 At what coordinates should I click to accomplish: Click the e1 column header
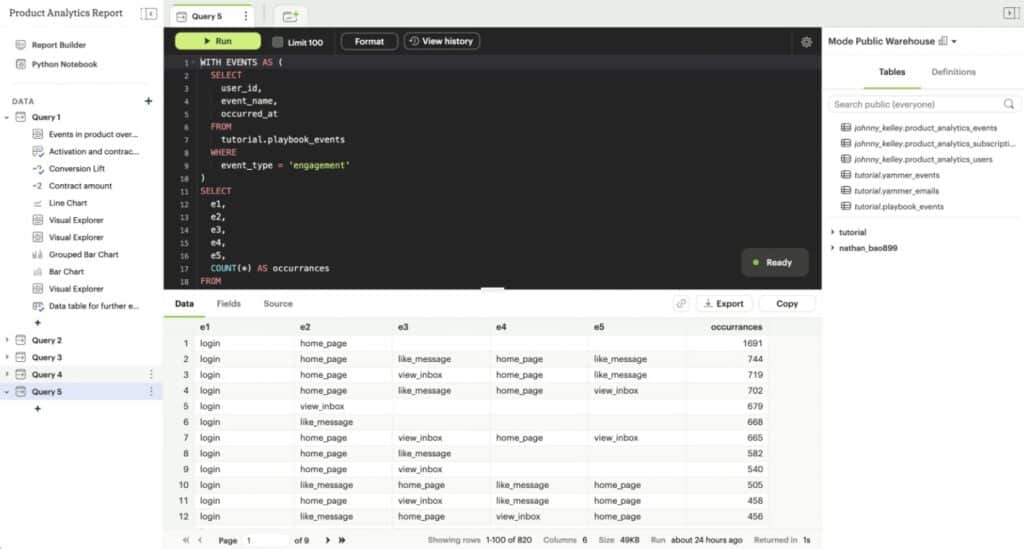[205, 327]
